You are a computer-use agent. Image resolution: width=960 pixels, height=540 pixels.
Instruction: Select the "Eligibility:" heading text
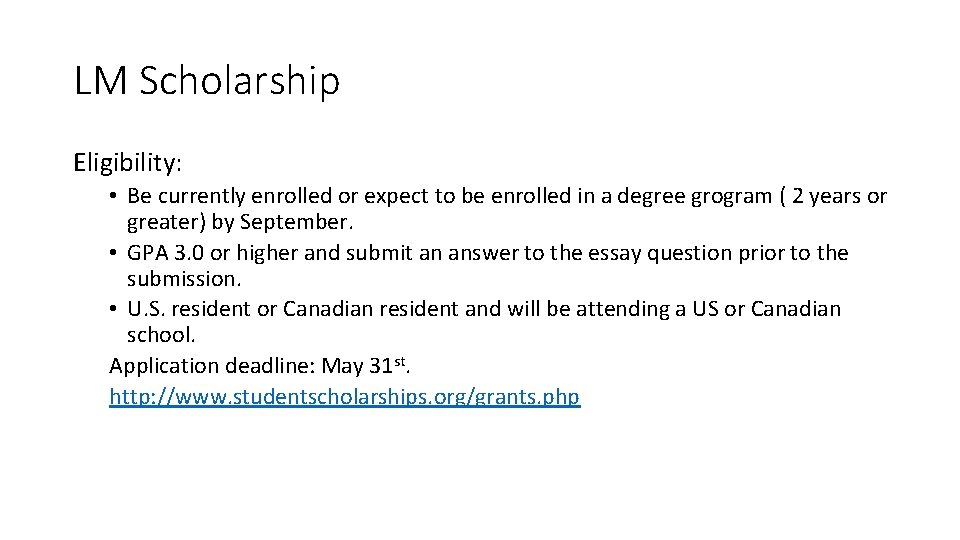(x=127, y=161)
